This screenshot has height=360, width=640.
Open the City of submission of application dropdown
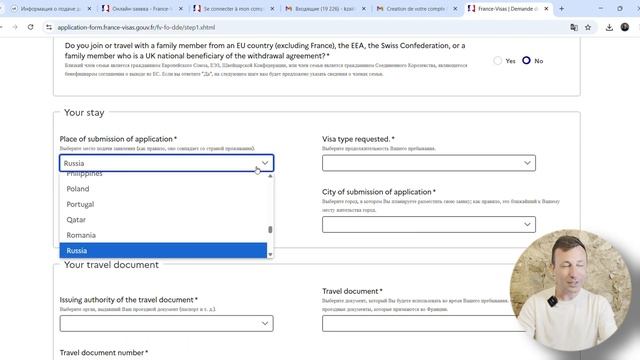coord(429,224)
